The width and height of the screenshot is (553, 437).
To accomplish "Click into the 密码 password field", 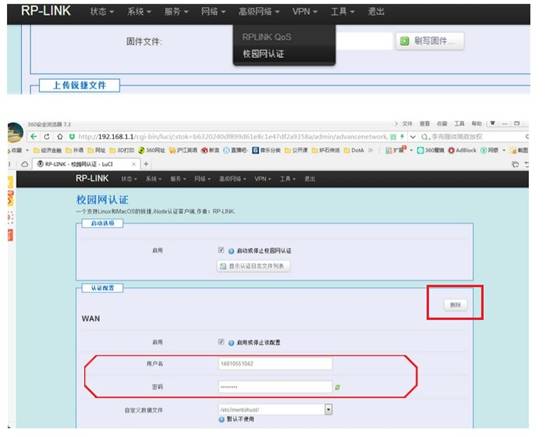I will pos(275,387).
